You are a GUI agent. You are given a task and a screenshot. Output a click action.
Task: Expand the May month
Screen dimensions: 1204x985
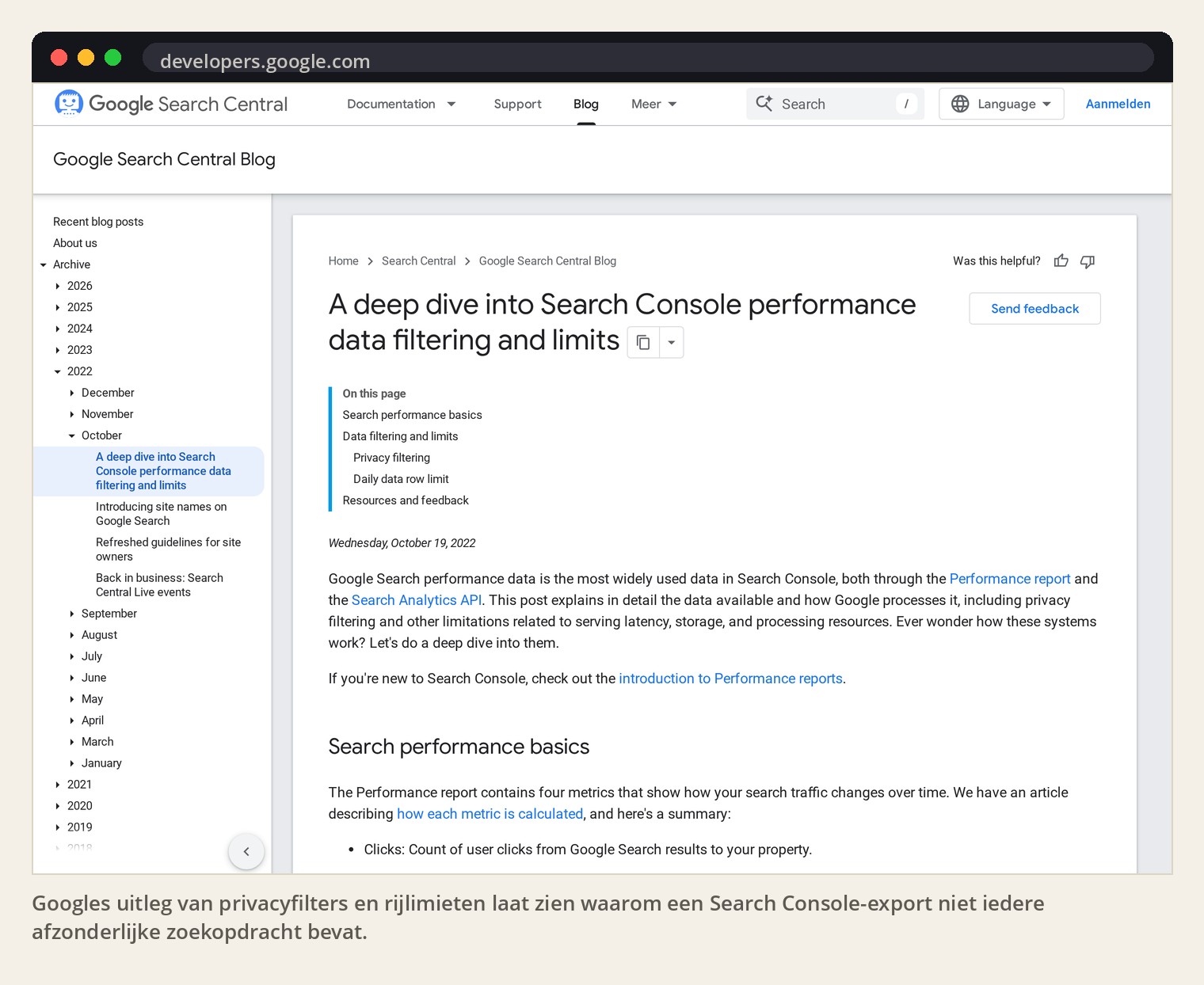(x=72, y=699)
